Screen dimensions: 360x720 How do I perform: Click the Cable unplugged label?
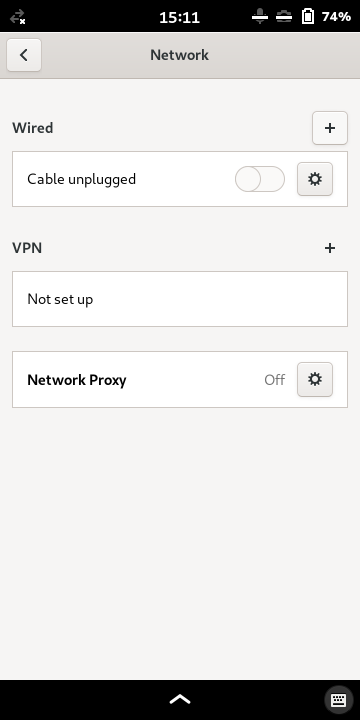pyautogui.click(x=81, y=179)
